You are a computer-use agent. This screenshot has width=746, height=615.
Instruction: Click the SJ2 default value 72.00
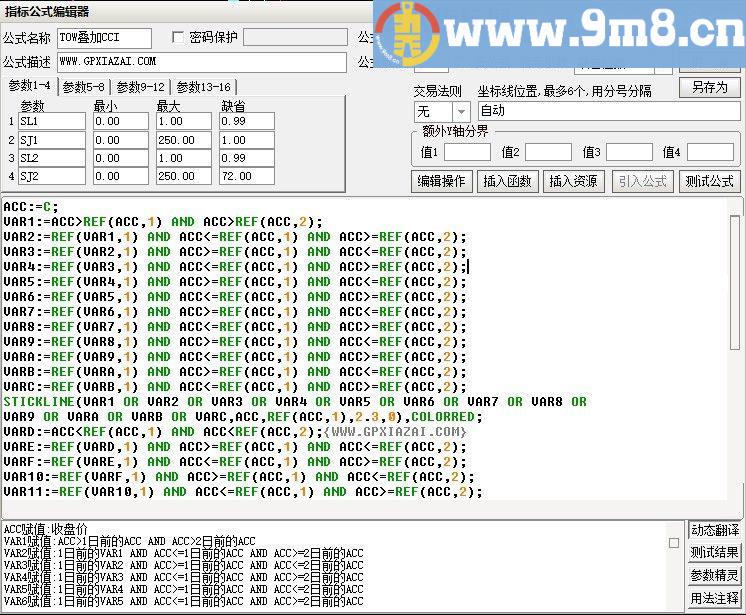247,176
